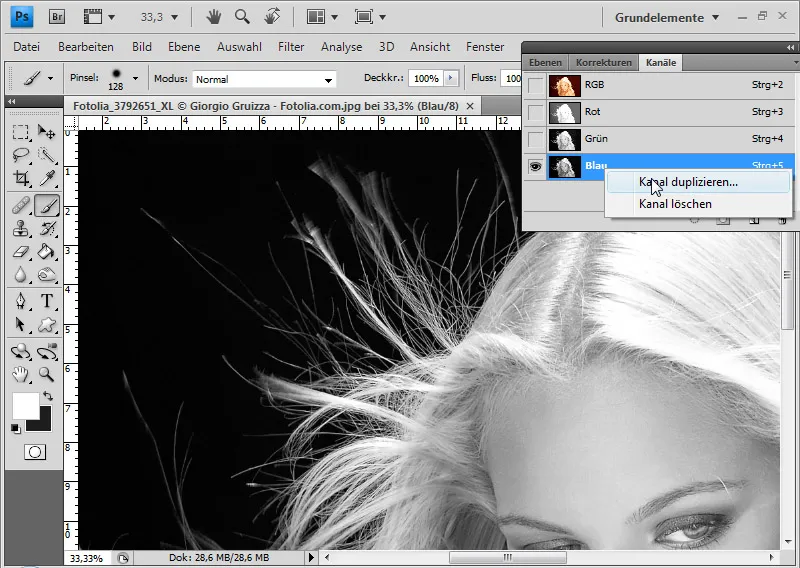Image resolution: width=800 pixels, height=568 pixels.
Task: Open the Filter menu
Action: coord(291,47)
